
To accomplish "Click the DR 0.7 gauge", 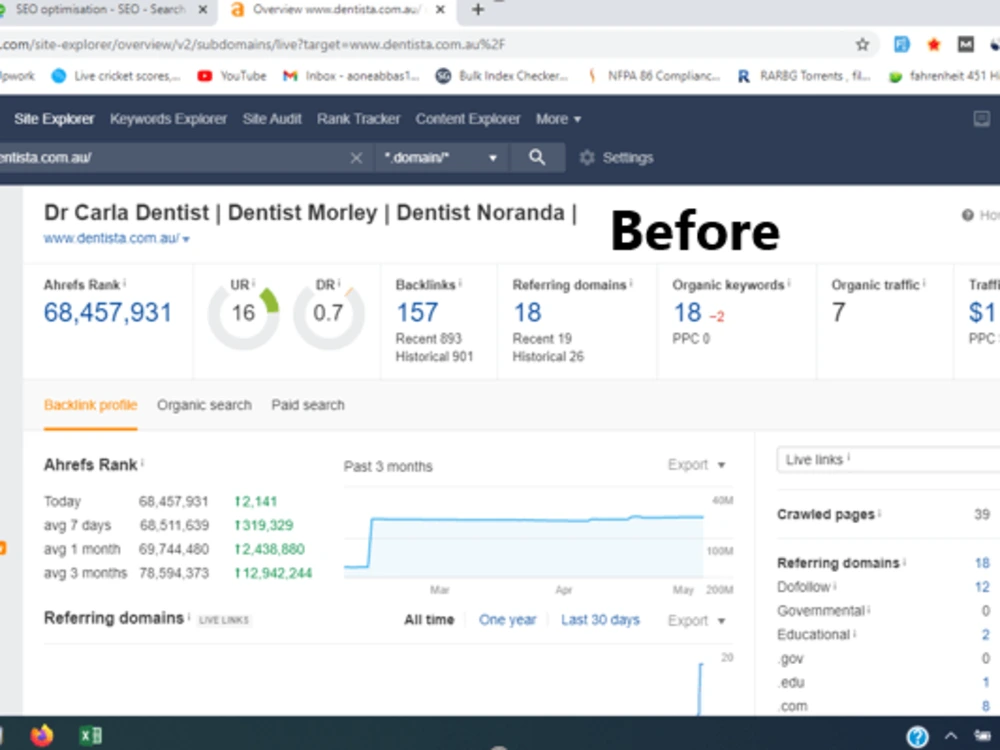I will click(328, 314).
